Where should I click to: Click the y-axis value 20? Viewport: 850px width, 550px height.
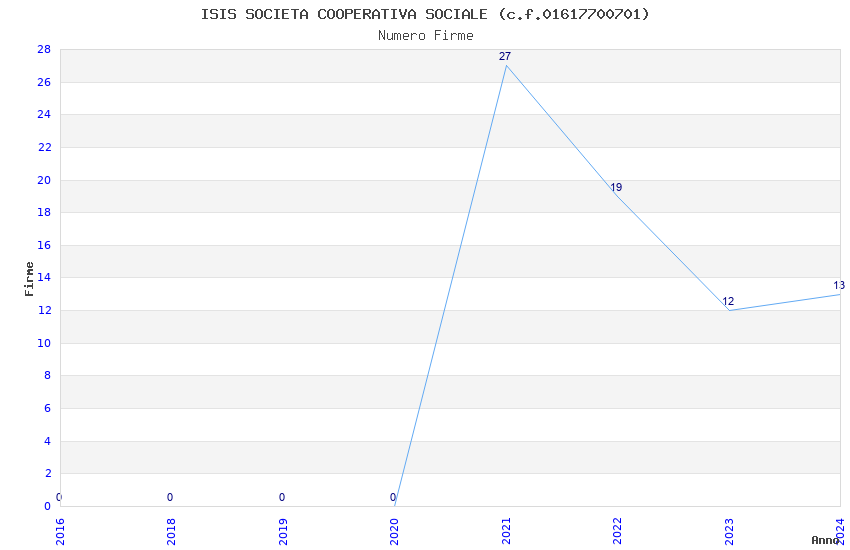[x=44, y=180]
